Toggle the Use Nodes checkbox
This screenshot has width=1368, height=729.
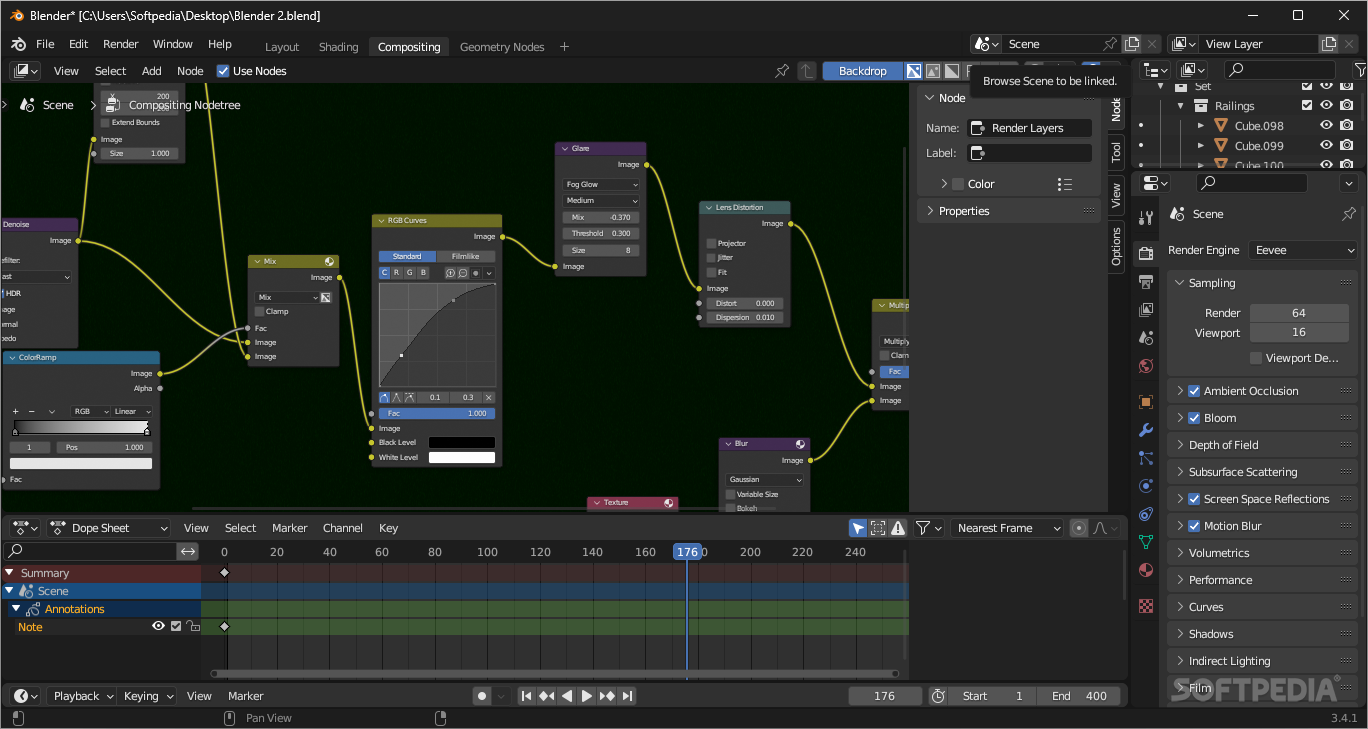[223, 71]
